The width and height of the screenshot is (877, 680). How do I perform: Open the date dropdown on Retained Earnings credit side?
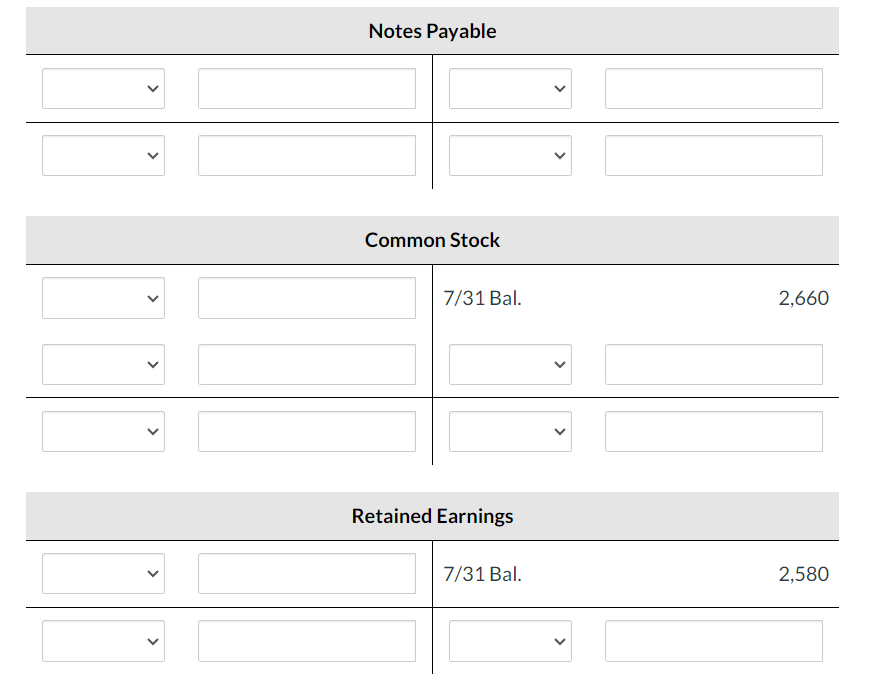pyautogui.click(x=510, y=640)
